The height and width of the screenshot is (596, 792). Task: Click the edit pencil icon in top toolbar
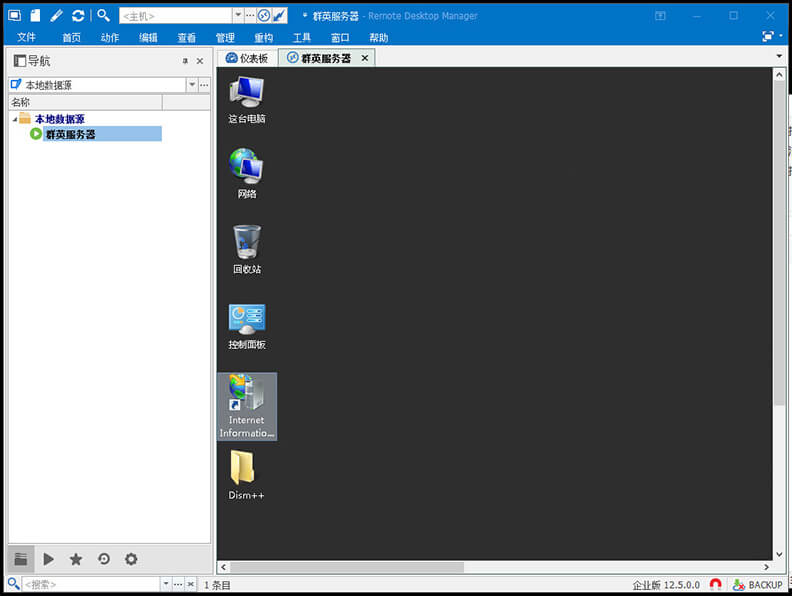pos(57,16)
